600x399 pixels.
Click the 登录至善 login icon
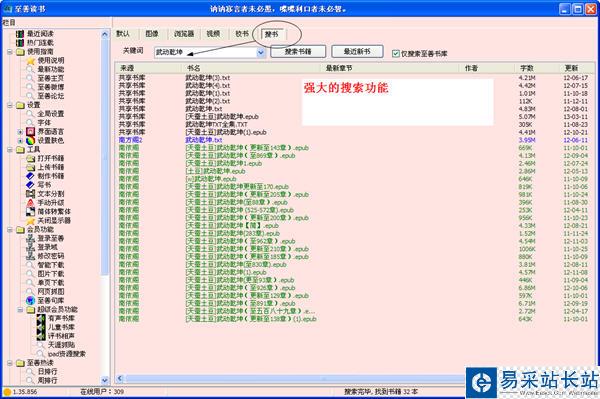click(x=31, y=238)
